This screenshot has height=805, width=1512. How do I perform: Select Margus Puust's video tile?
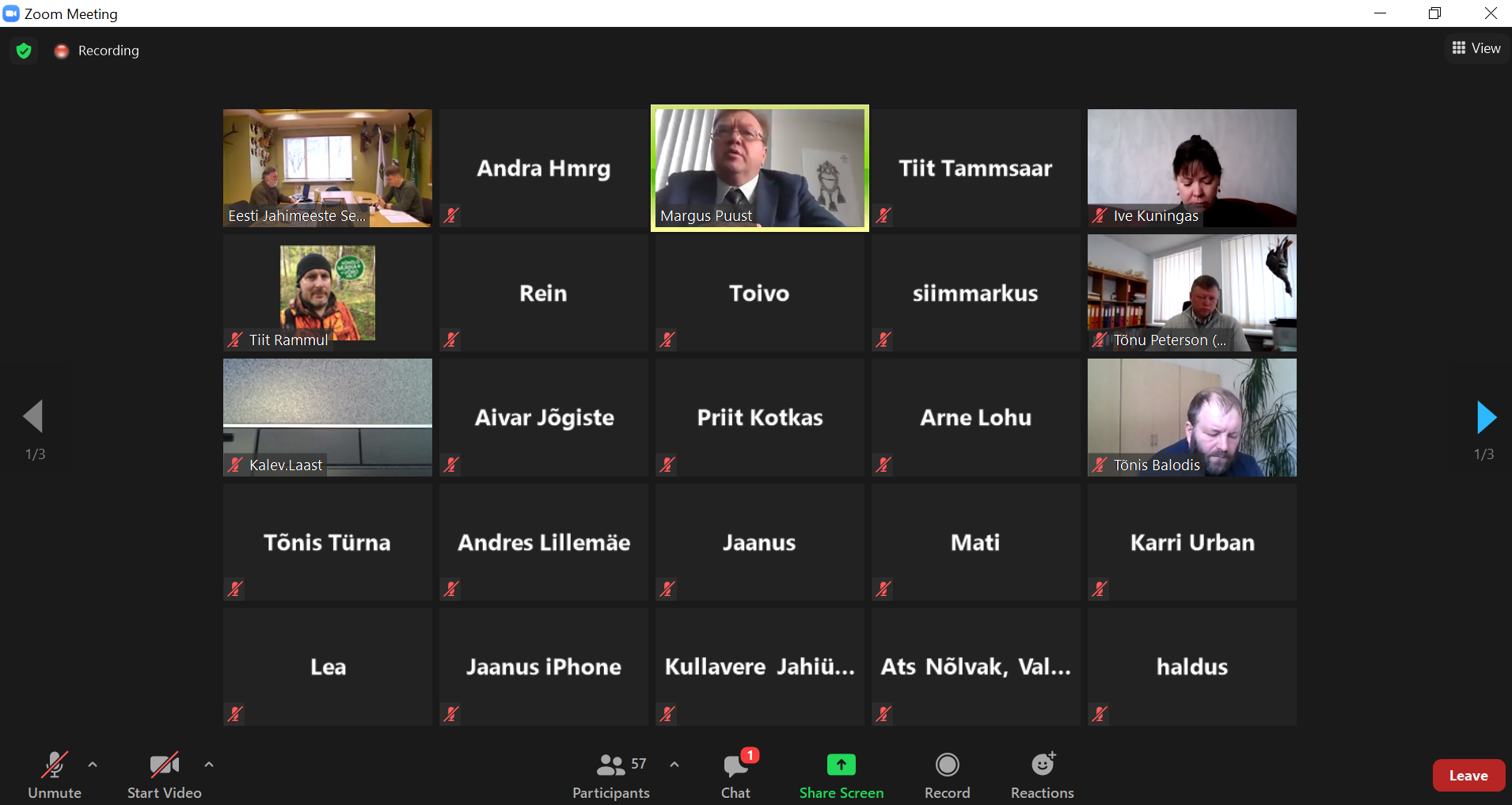(x=759, y=168)
